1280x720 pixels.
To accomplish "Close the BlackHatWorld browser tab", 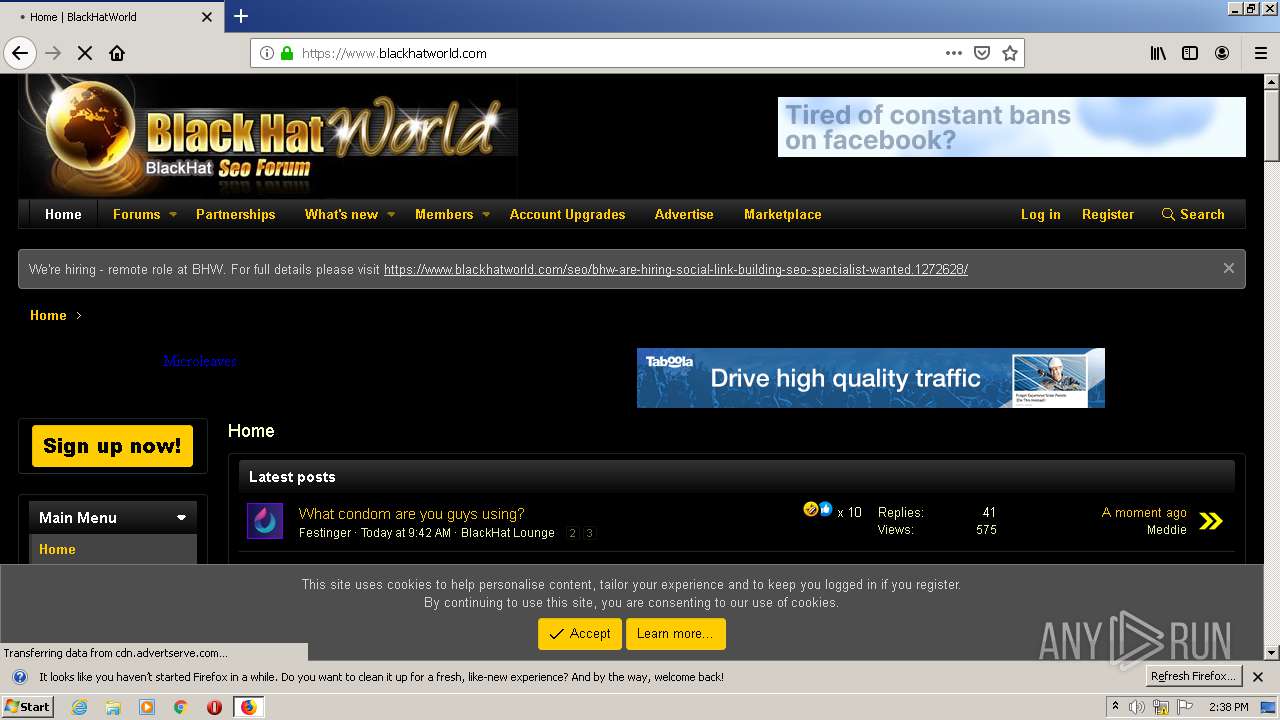I will coord(207,16).
